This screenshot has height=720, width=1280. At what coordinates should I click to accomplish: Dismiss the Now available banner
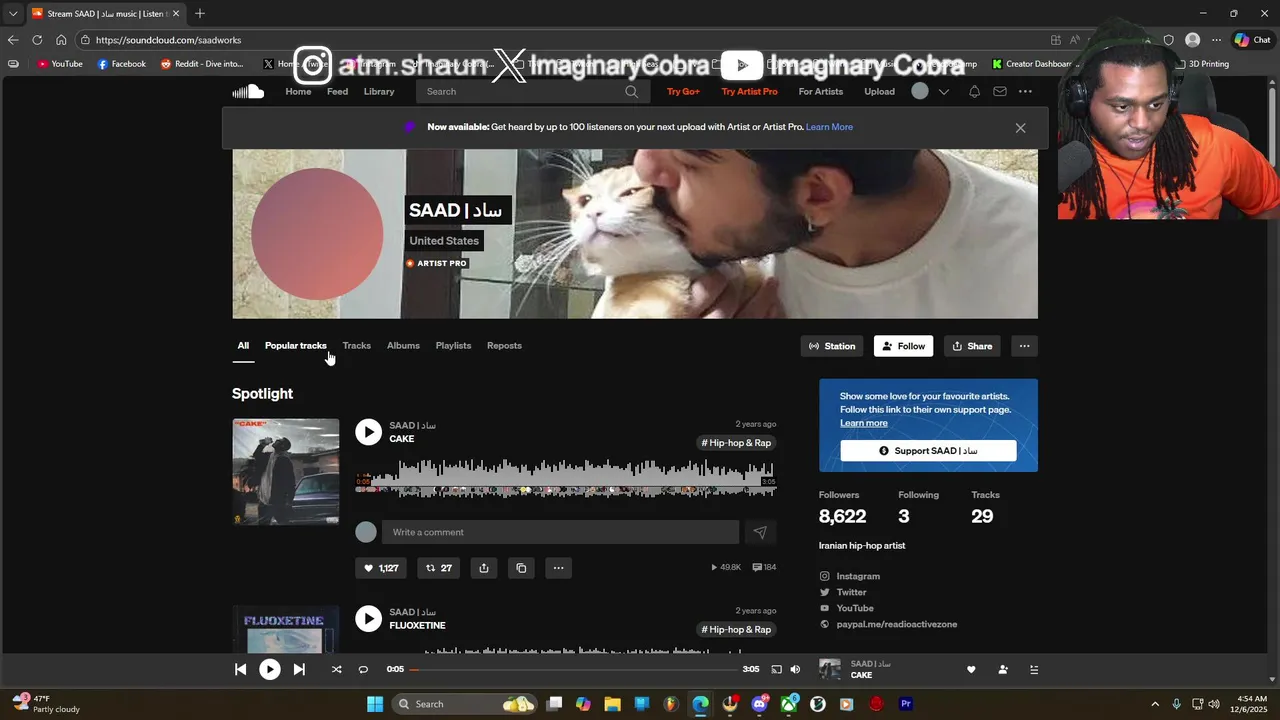[1020, 128]
